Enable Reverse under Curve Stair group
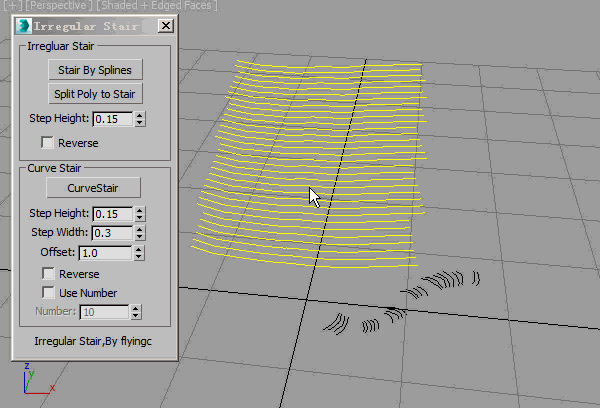 click(x=48, y=274)
